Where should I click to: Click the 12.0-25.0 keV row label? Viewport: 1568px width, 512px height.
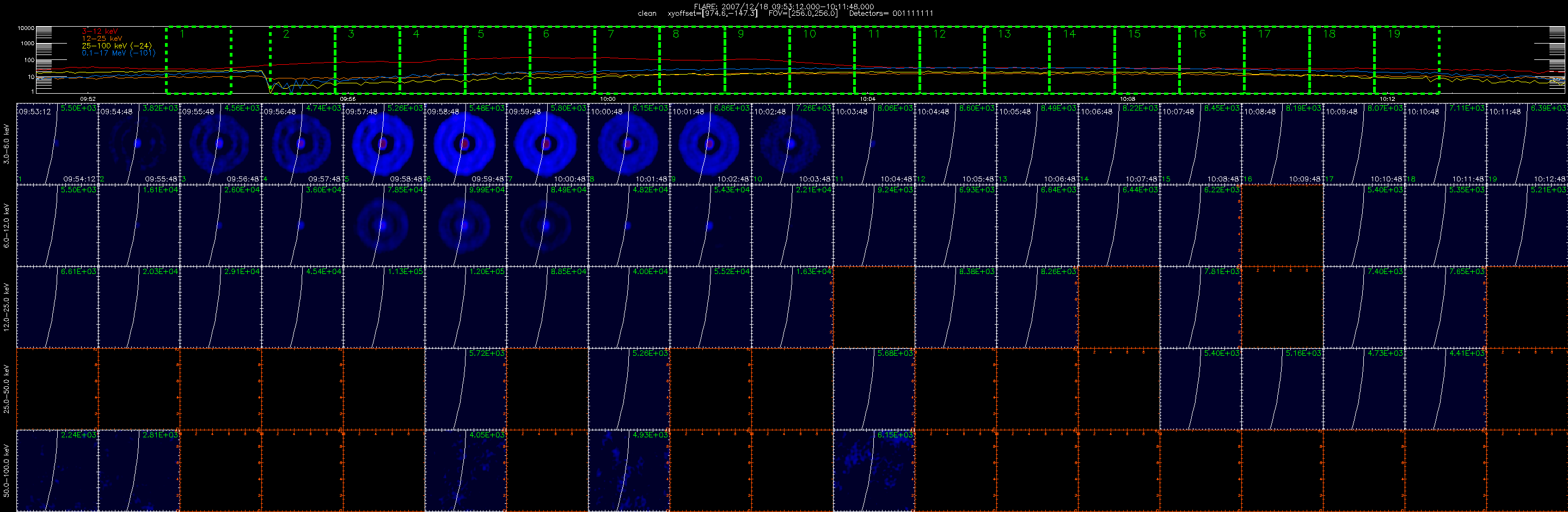(7, 307)
